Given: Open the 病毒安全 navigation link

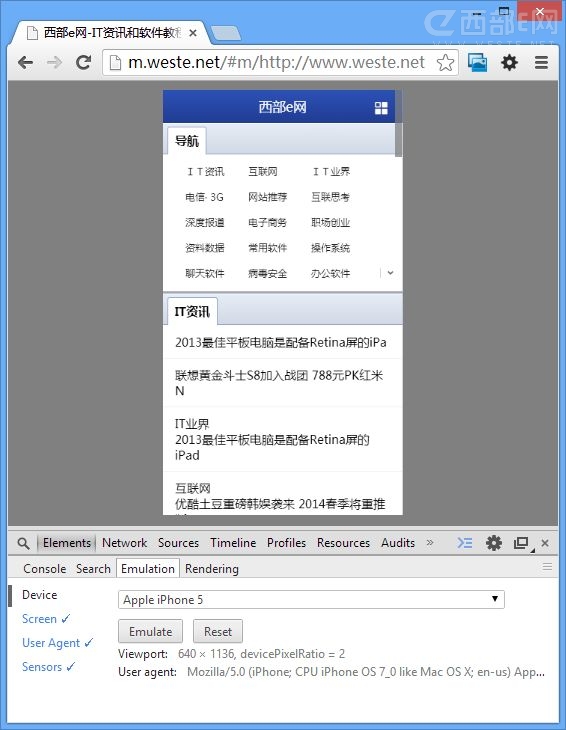Looking at the screenshot, I should [x=268, y=273].
